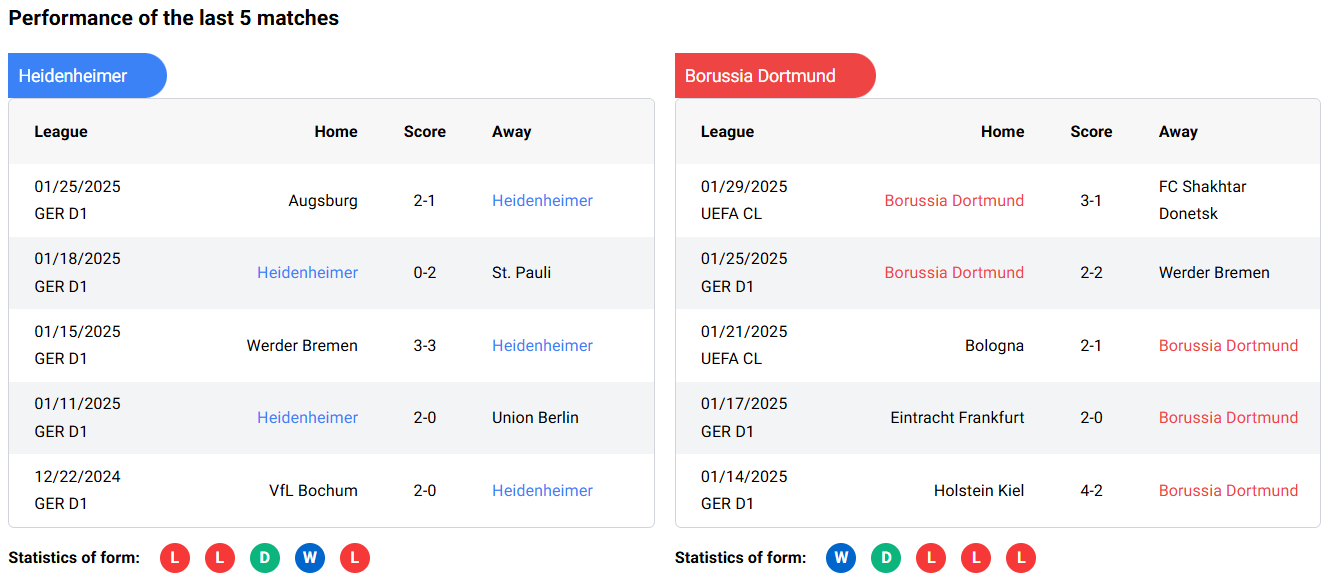Open Heidenheimer link in the Augsburg match row
Viewport: 1332px width, 580px height.
pyautogui.click(x=542, y=200)
